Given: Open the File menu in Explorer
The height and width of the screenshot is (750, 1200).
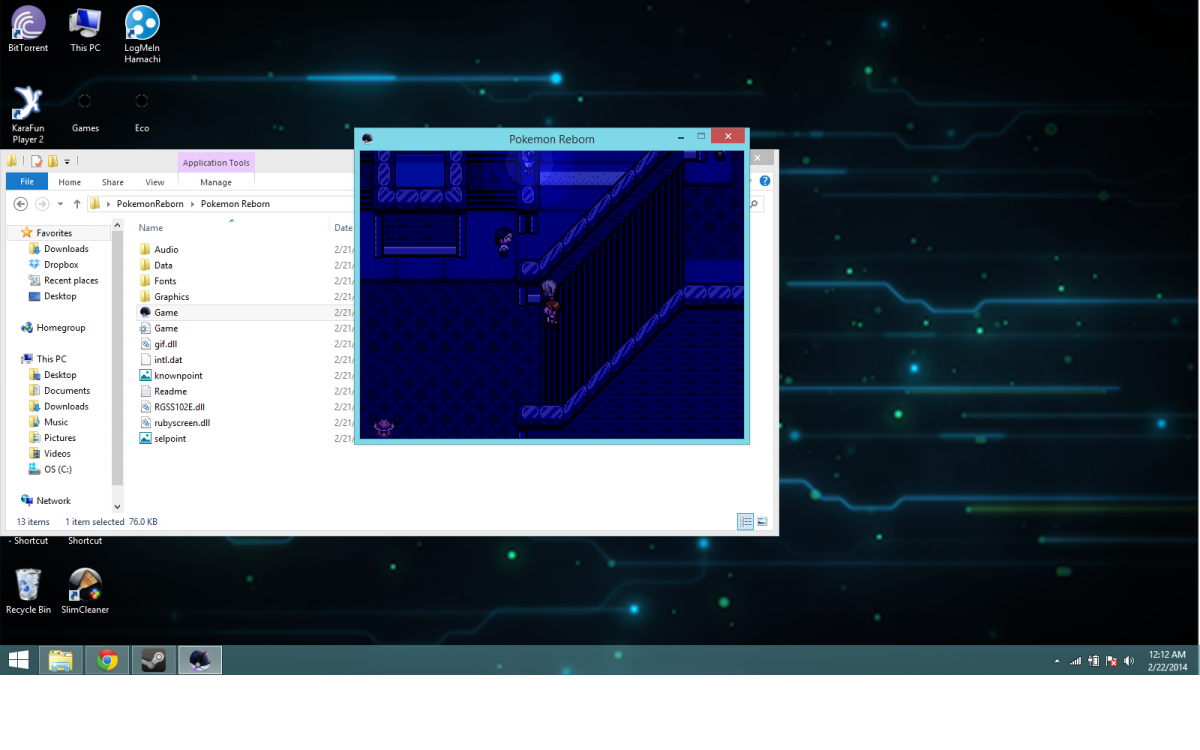Looking at the screenshot, I should click(27, 182).
